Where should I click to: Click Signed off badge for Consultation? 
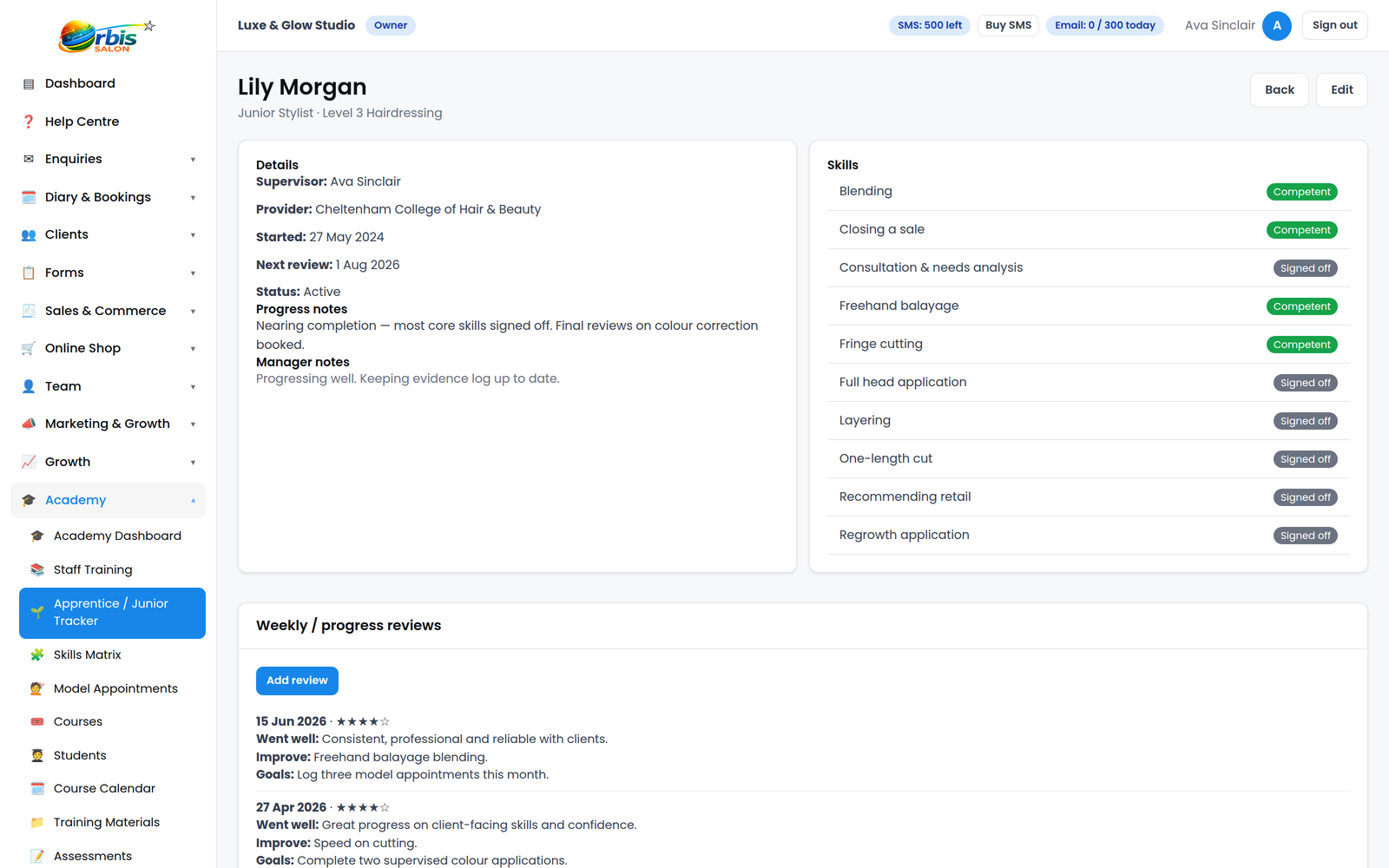coord(1305,268)
